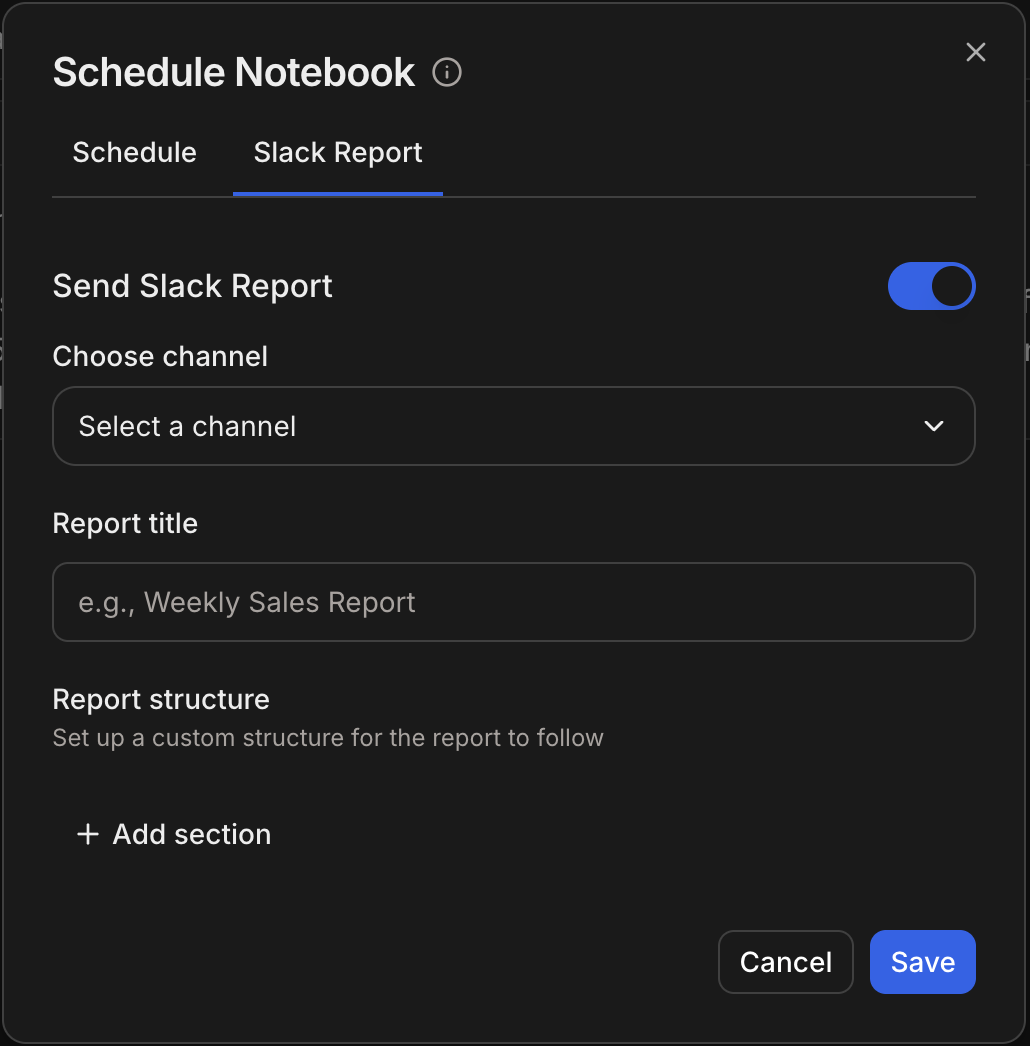Click the Weekly Sales Report placeholder box
Image resolution: width=1030 pixels, height=1046 pixels.
[x=514, y=602]
